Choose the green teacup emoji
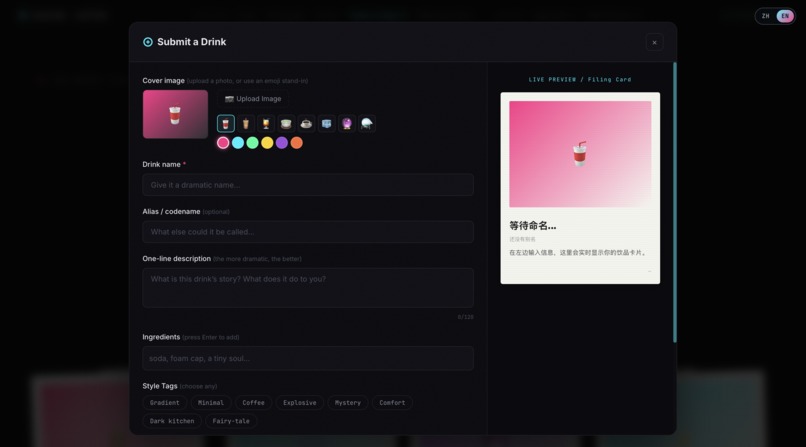The height and width of the screenshot is (447, 806). 286,124
